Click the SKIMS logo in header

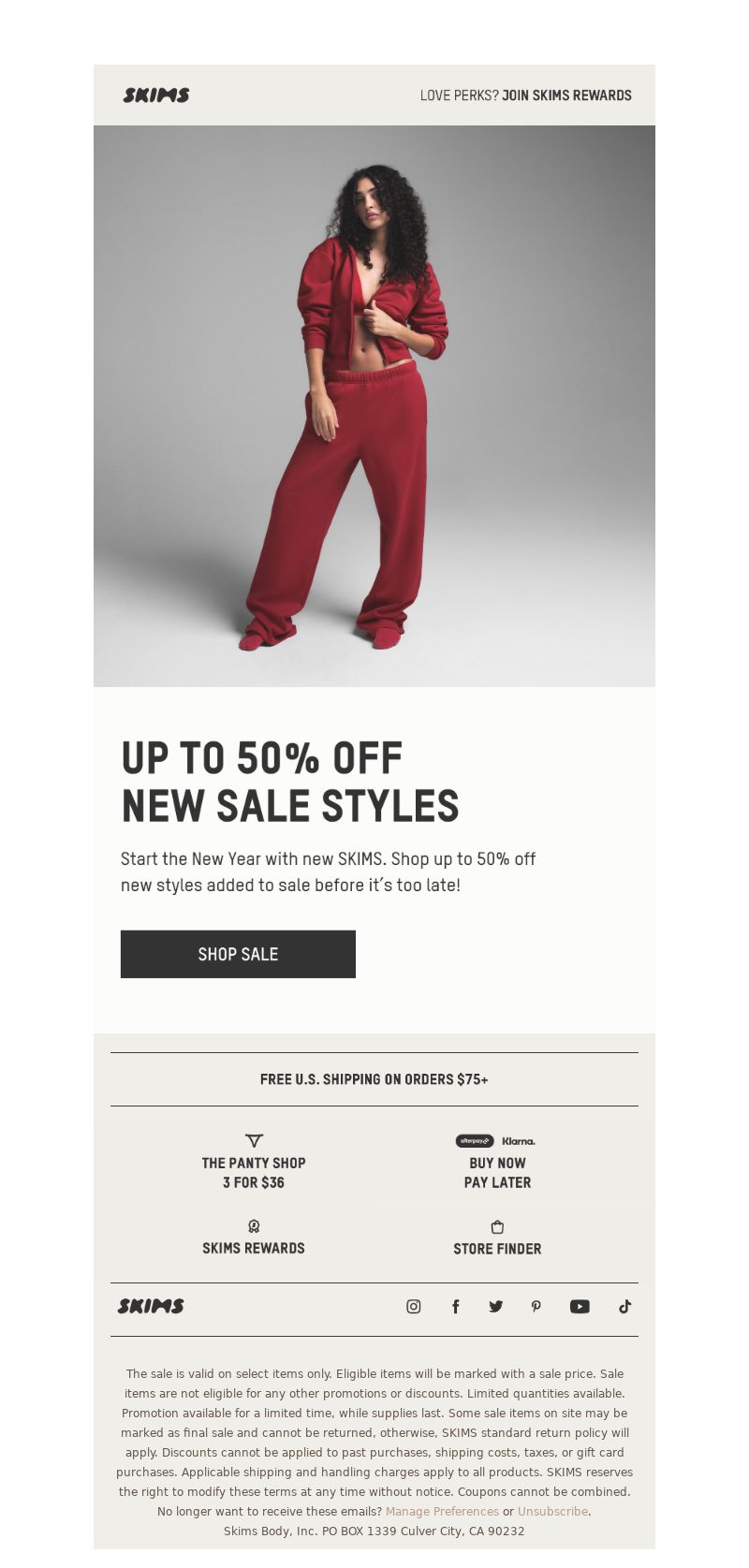click(x=156, y=95)
